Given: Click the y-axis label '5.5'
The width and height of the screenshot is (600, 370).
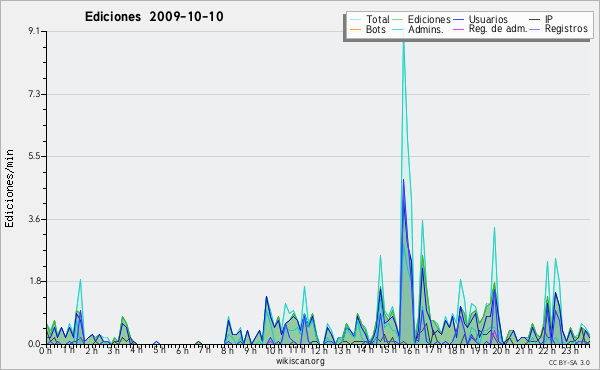Looking at the screenshot, I should [x=34, y=156].
